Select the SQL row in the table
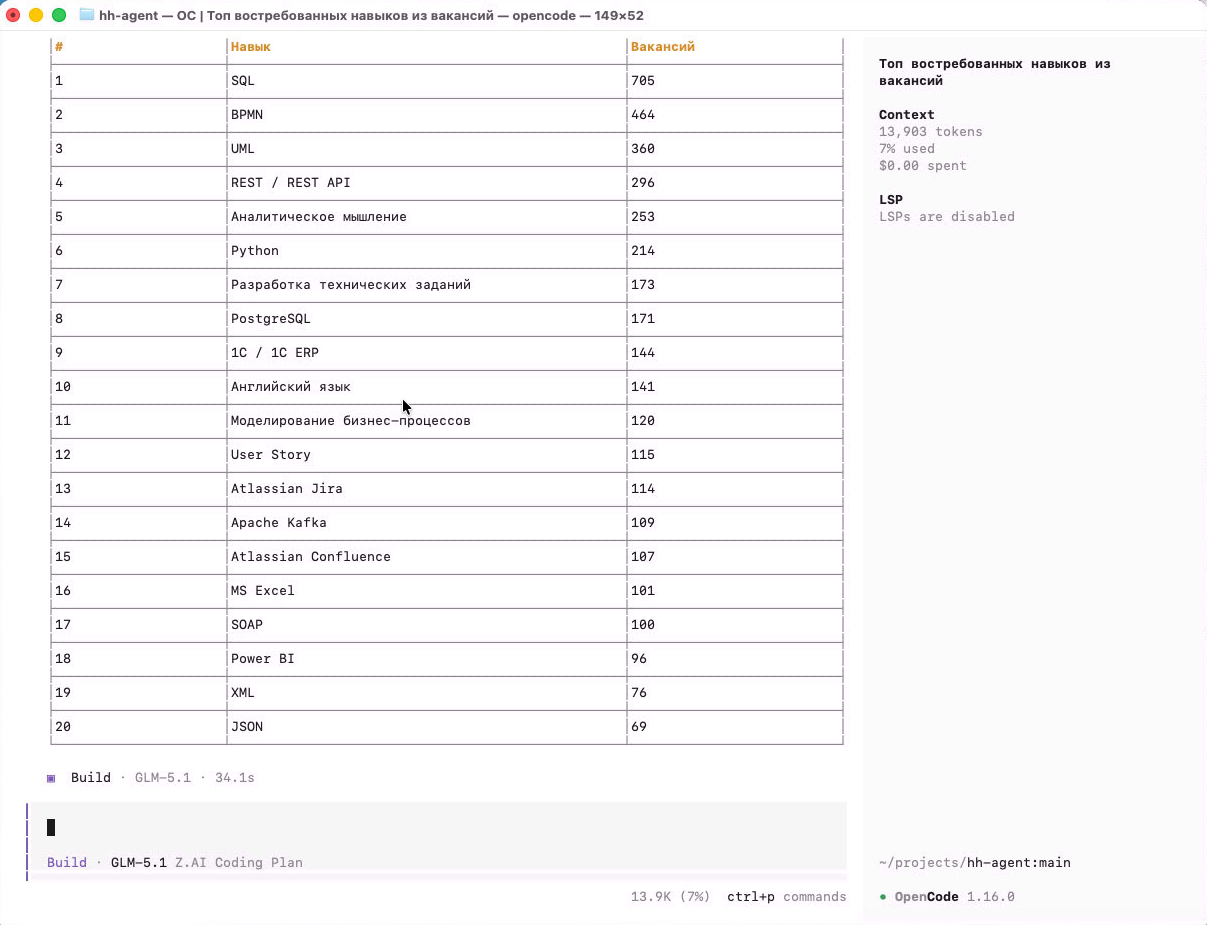This screenshot has height=925, width=1207. 447,81
